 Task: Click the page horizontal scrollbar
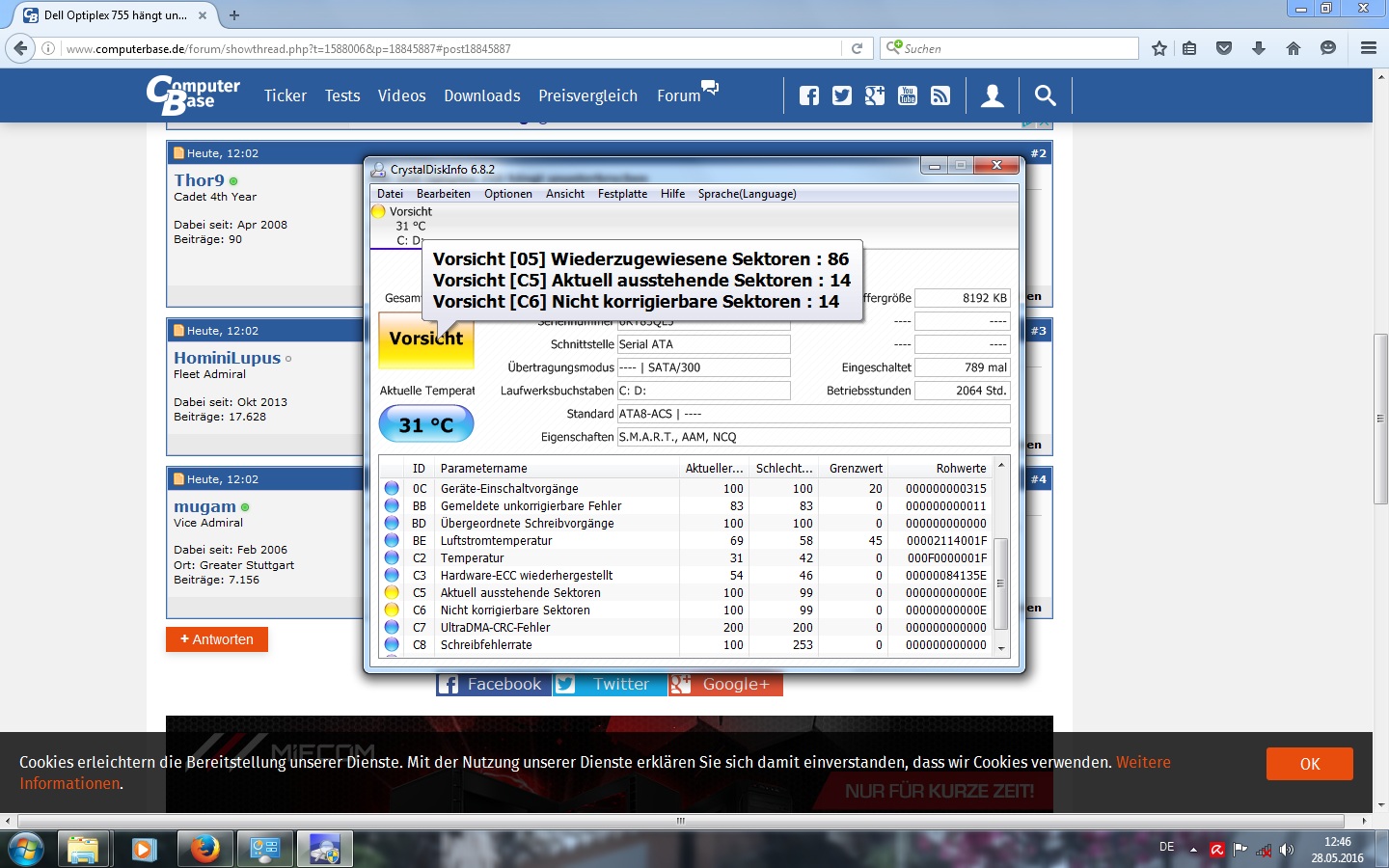[x=681, y=821]
